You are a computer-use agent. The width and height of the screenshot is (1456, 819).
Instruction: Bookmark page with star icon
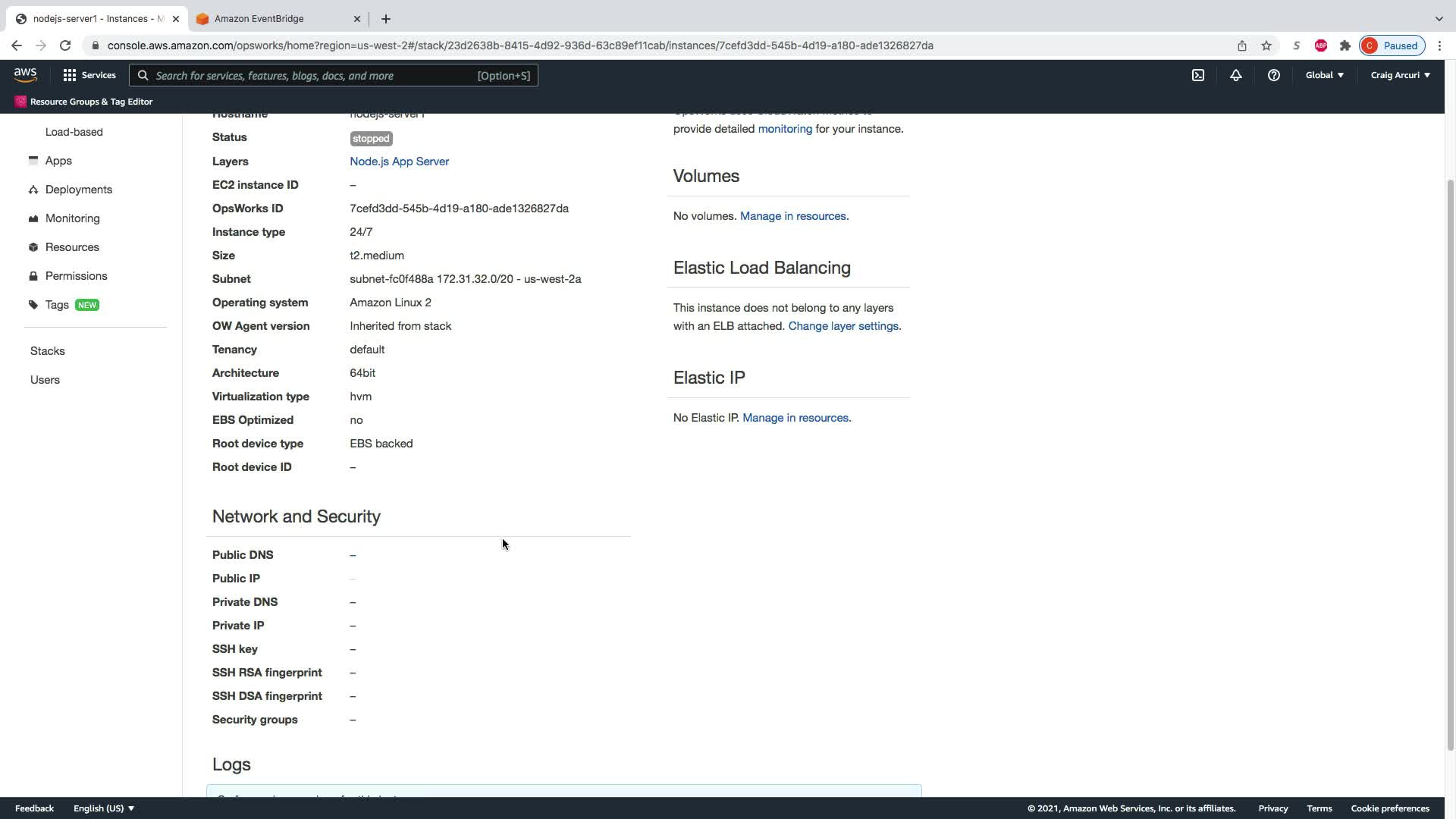tap(1266, 45)
